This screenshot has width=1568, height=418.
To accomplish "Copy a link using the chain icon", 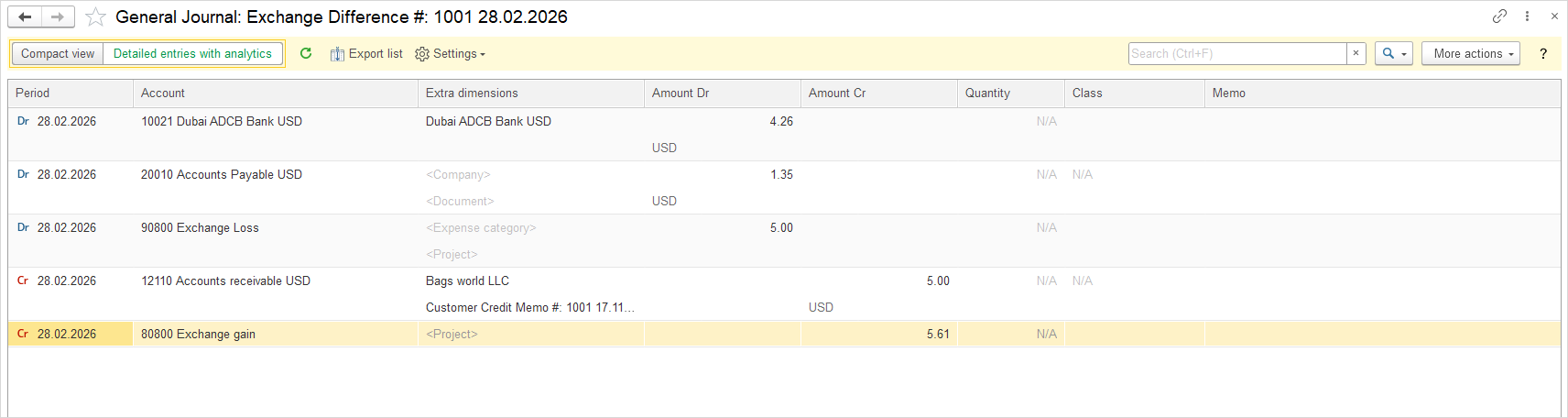I will coord(1499,16).
